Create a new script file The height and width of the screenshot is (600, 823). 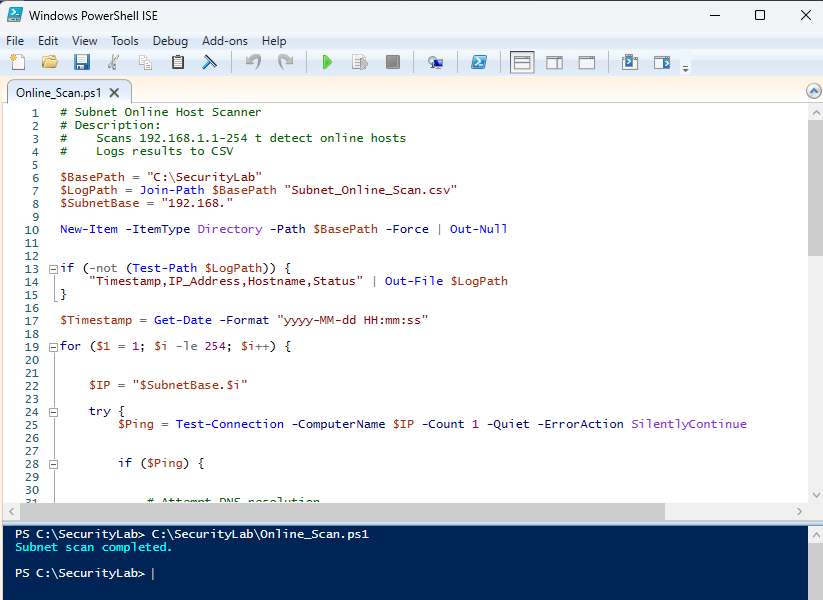click(17, 63)
